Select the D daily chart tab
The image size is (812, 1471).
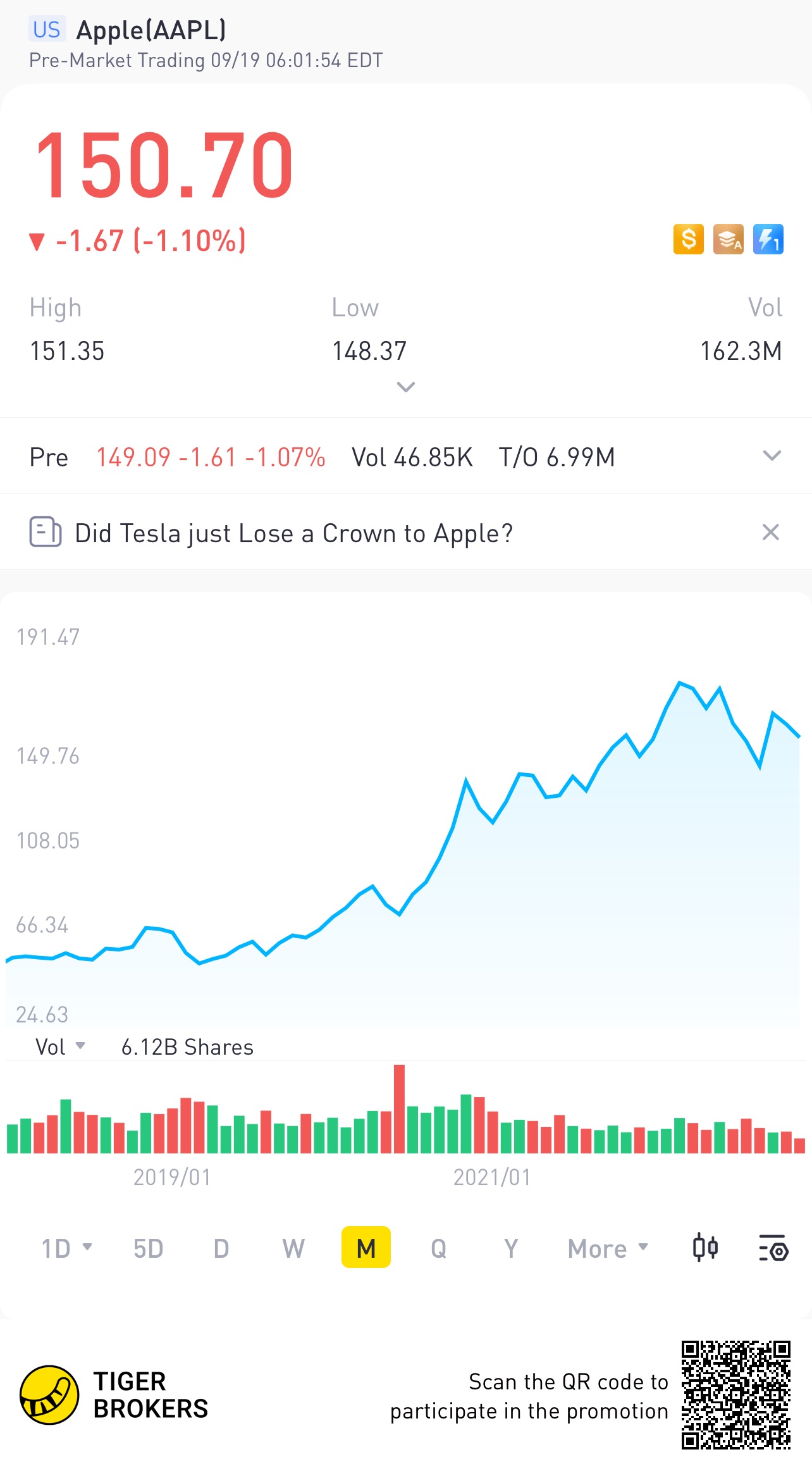221,1248
